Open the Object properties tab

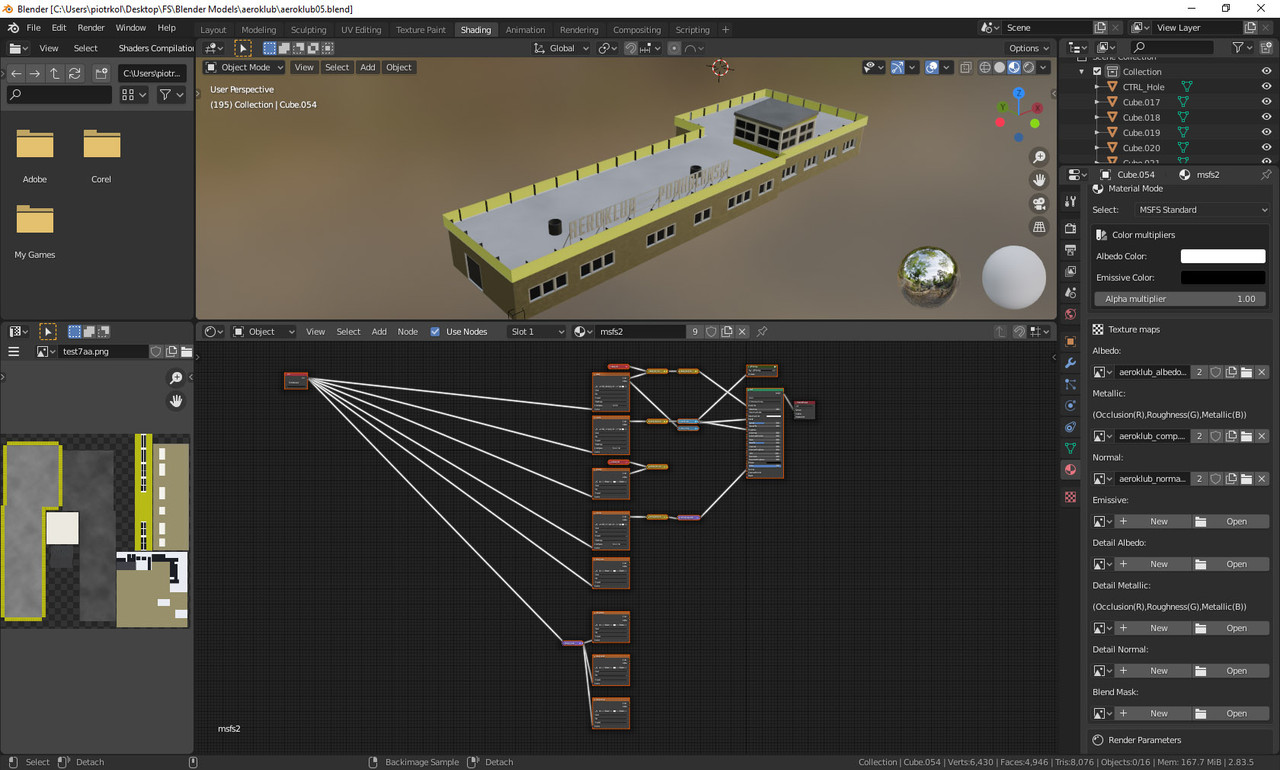1070,341
